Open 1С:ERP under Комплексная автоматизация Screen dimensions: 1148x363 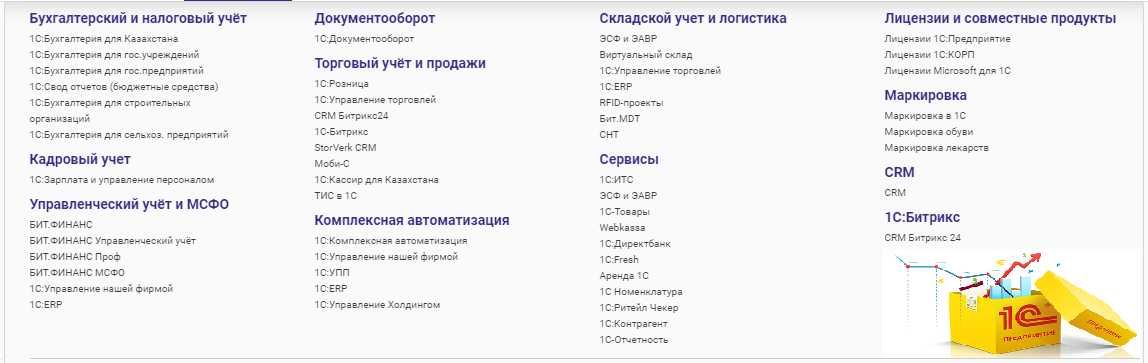[x=331, y=289]
